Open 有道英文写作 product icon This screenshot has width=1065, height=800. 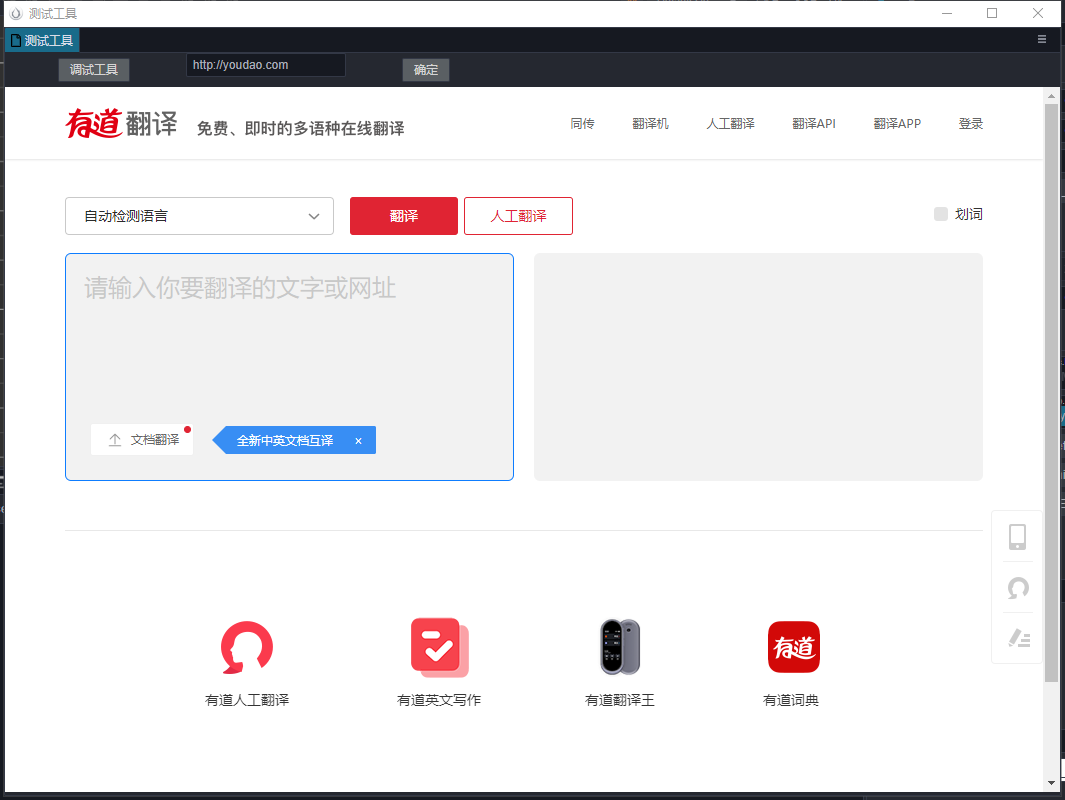click(439, 647)
